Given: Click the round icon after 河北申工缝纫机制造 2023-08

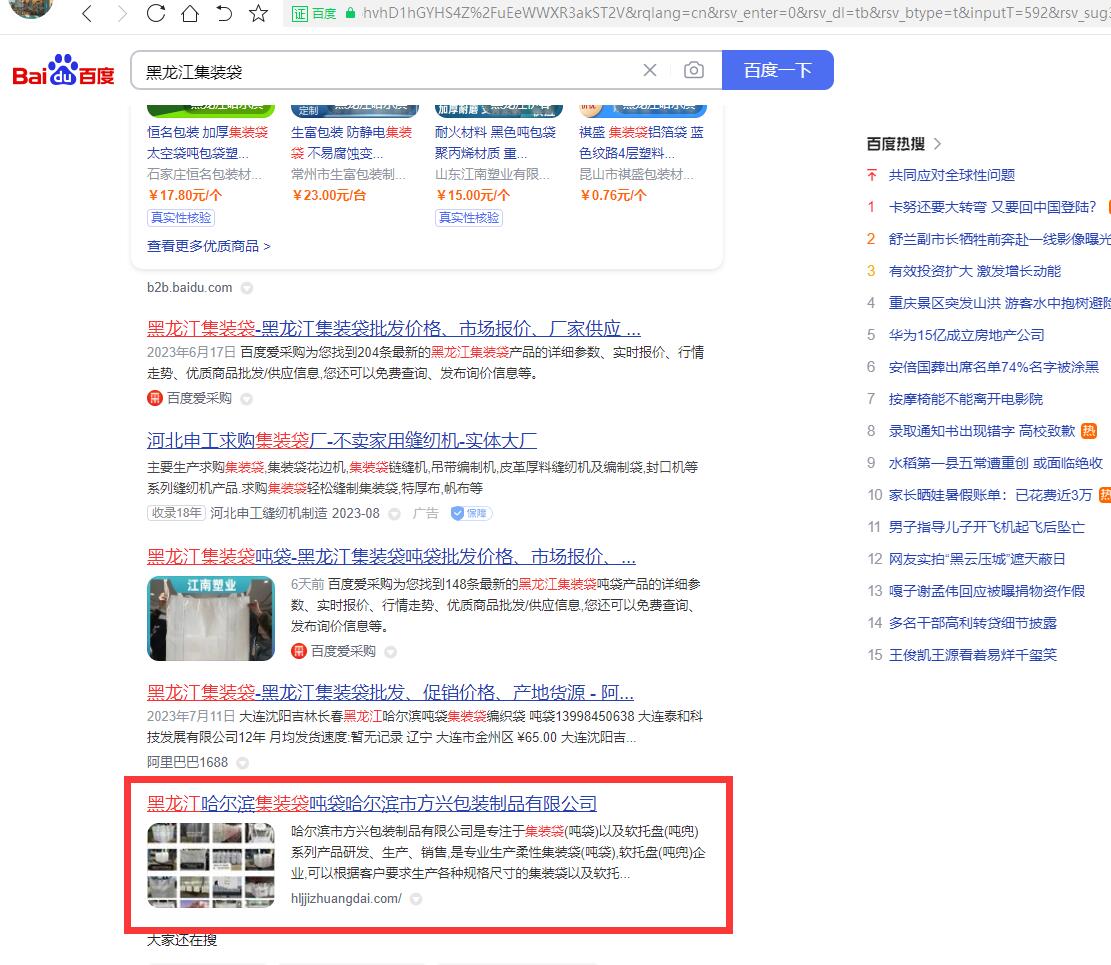Looking at the screenshot, I should 395,514.
